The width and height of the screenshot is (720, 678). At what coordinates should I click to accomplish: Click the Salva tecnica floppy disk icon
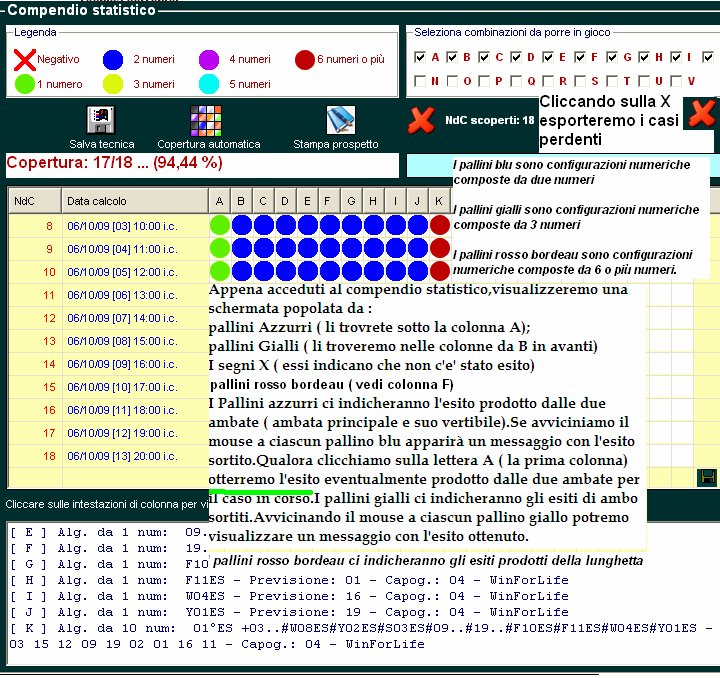pyautogui.click(x=101, y=120)
